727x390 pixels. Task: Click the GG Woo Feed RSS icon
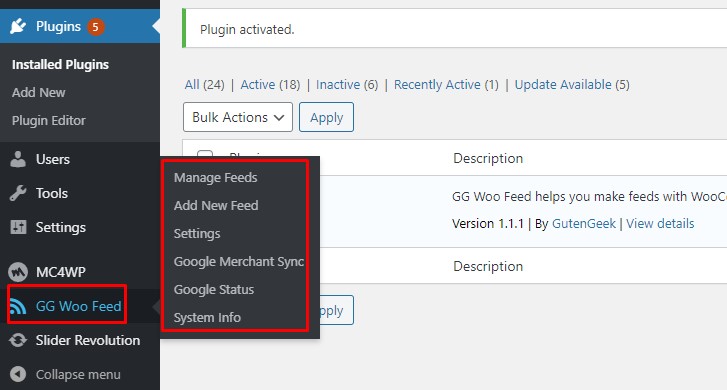point(18,307)
